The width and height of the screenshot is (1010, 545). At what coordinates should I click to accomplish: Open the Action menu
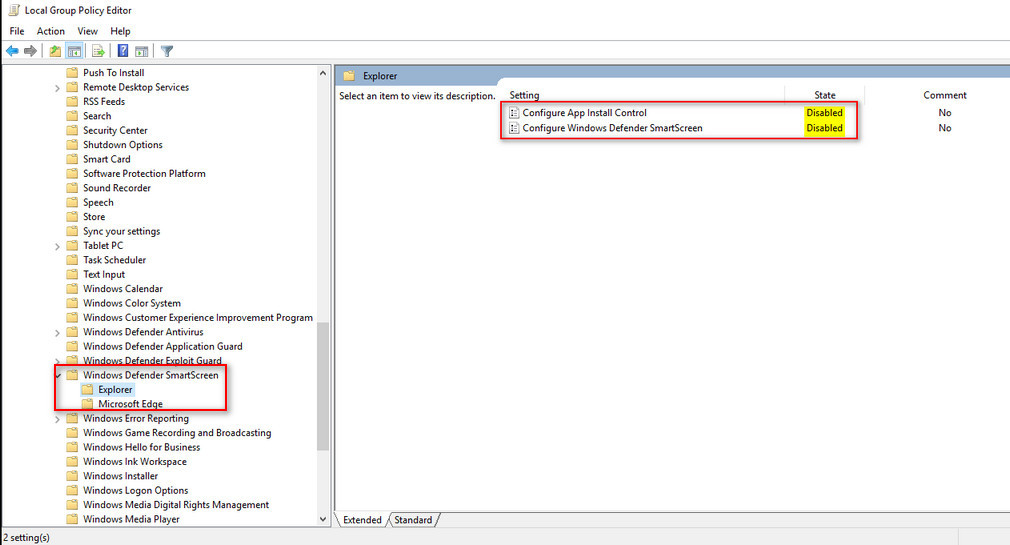(51, 31)
